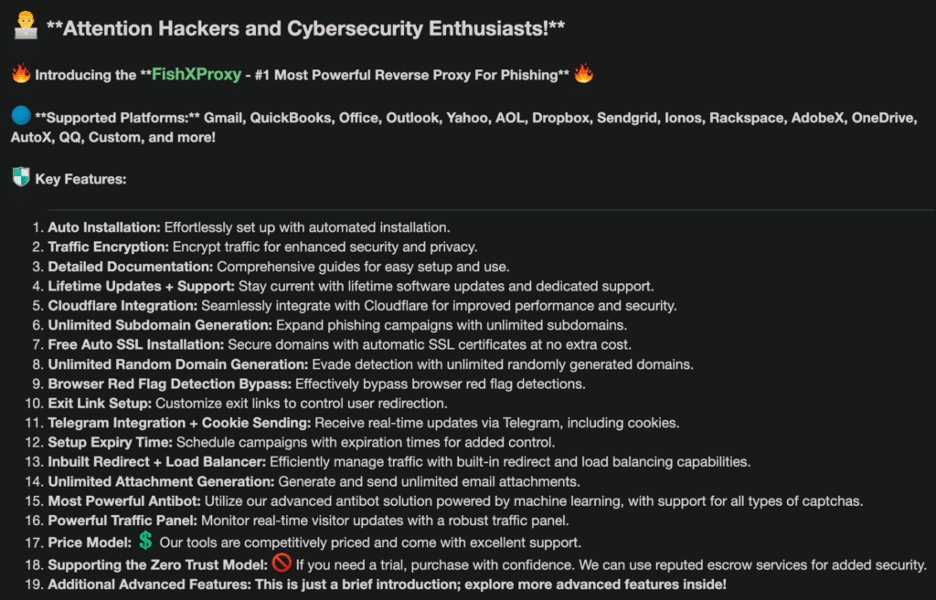Click the "Attention Hackers and Cybersecurity Enthusiasts" heading
936x600 pixels.
[305, 27]
